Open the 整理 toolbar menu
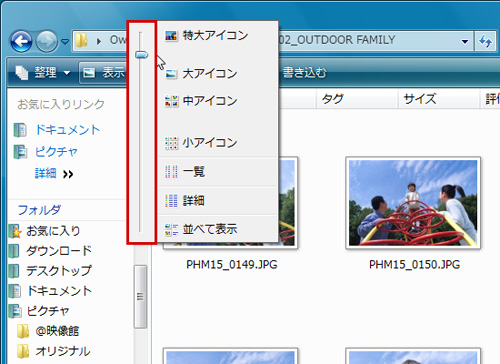This screenshot has width=500, height=364. 43,73
